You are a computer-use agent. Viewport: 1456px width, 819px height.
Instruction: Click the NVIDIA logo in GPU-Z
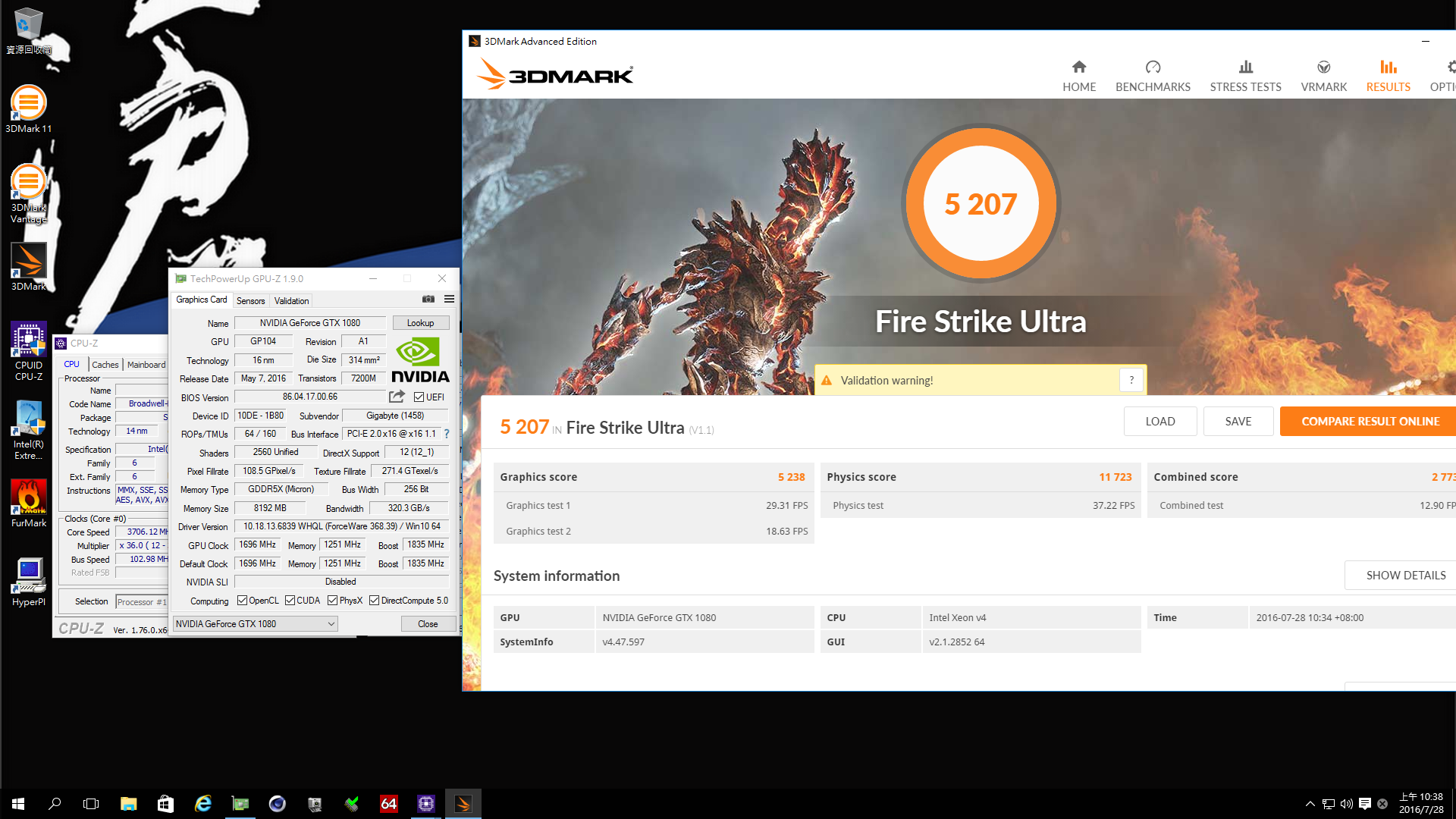420,360
